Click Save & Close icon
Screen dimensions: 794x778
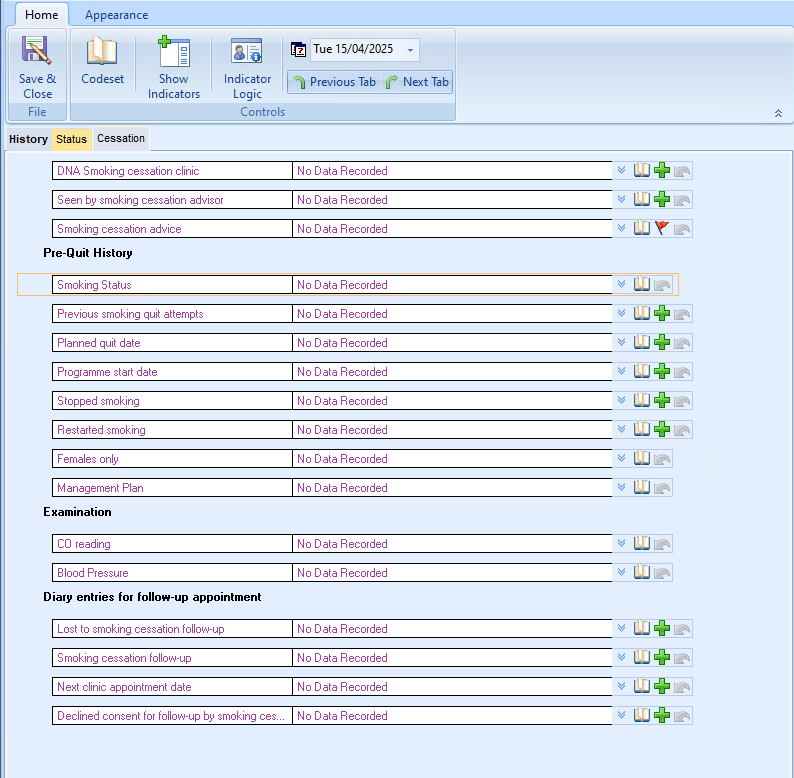36,51
